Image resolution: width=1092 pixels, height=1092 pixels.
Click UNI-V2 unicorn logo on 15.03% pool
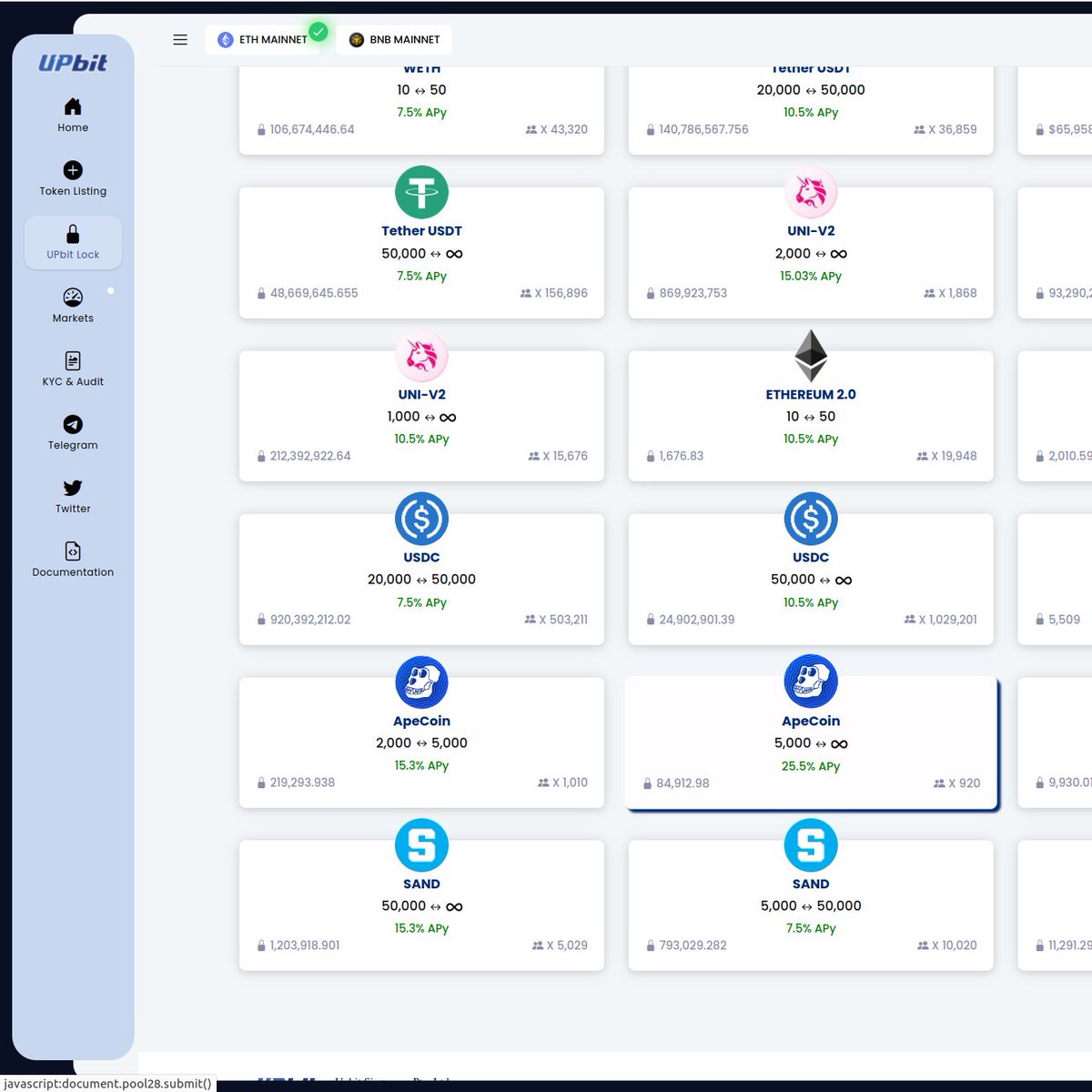(x=811, y=192)
